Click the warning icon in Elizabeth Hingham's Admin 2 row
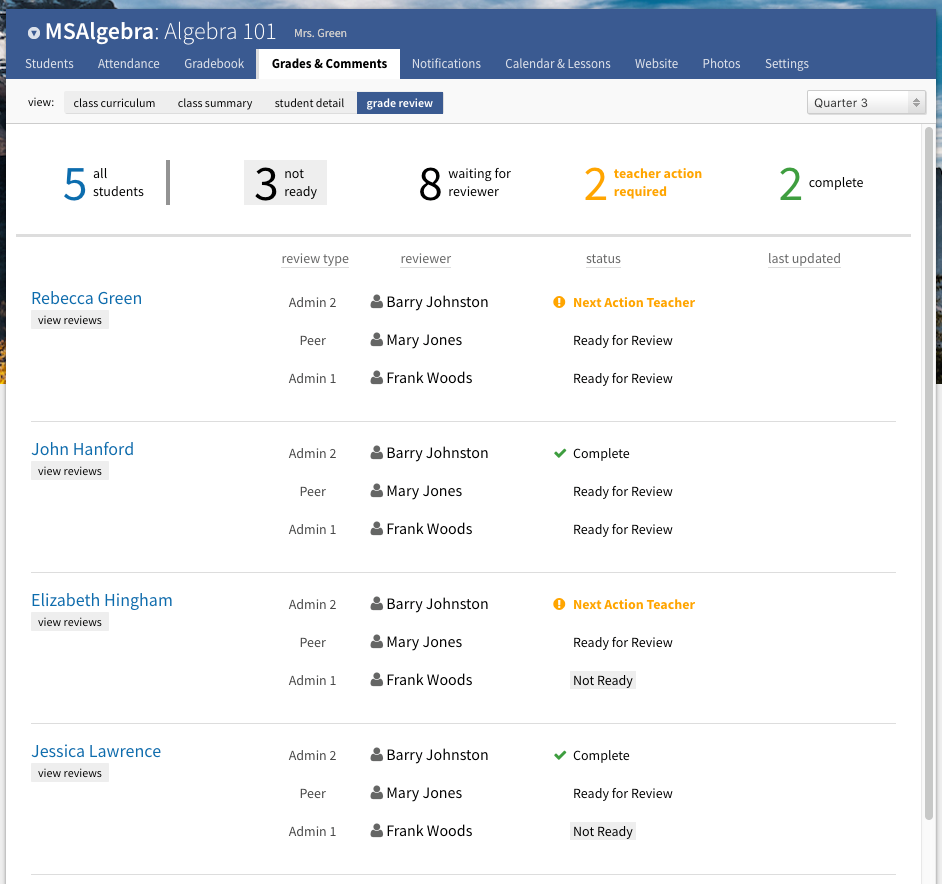Image resolution: width=942 pixels, height=884 pixels. point(559,604)
